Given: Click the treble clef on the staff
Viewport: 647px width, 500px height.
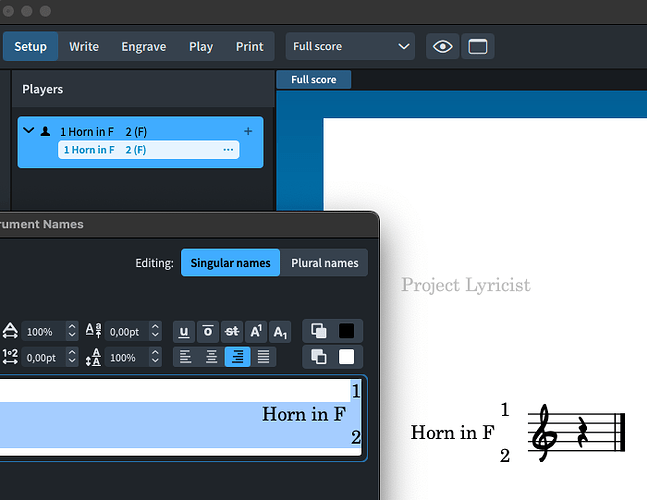Looking at the screenshot, I should point(544,432).
